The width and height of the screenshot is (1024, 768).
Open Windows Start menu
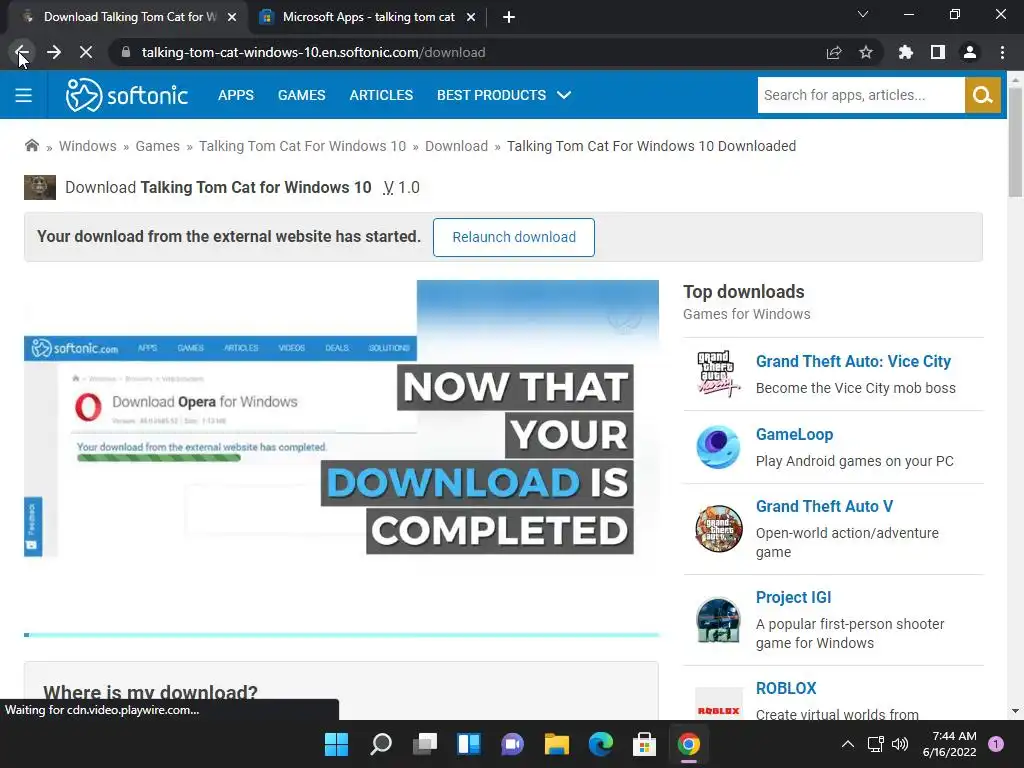[337, 744]
